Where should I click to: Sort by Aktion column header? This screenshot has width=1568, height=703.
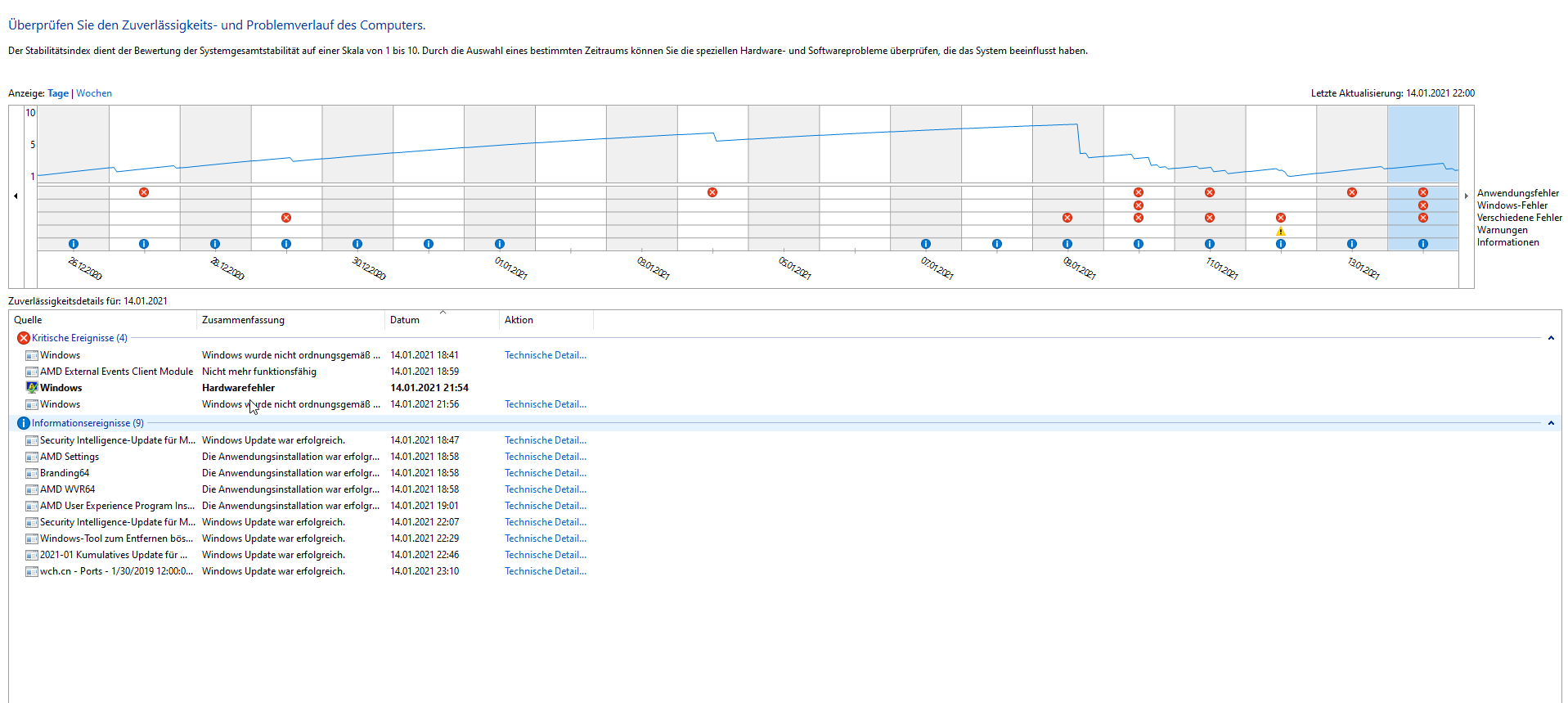tap(546, 320)
